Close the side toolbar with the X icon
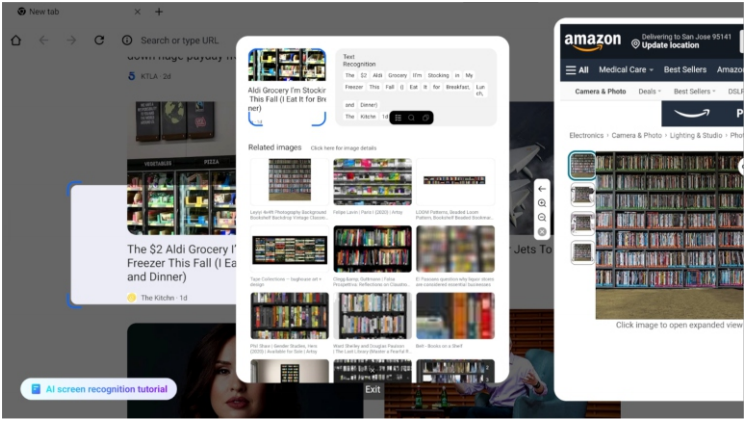Viewport: 746px width, 421px height. click(x=542, y=232)
